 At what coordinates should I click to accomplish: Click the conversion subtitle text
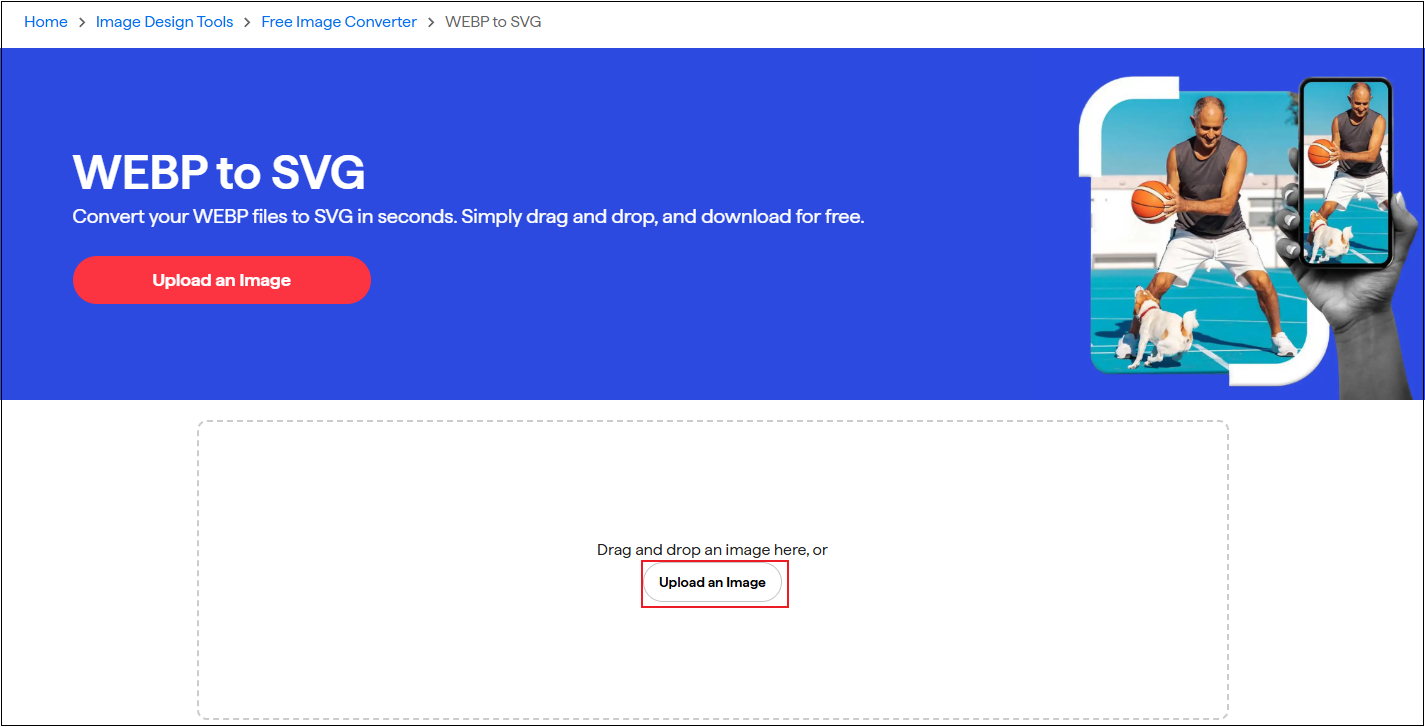pos(467,216)
